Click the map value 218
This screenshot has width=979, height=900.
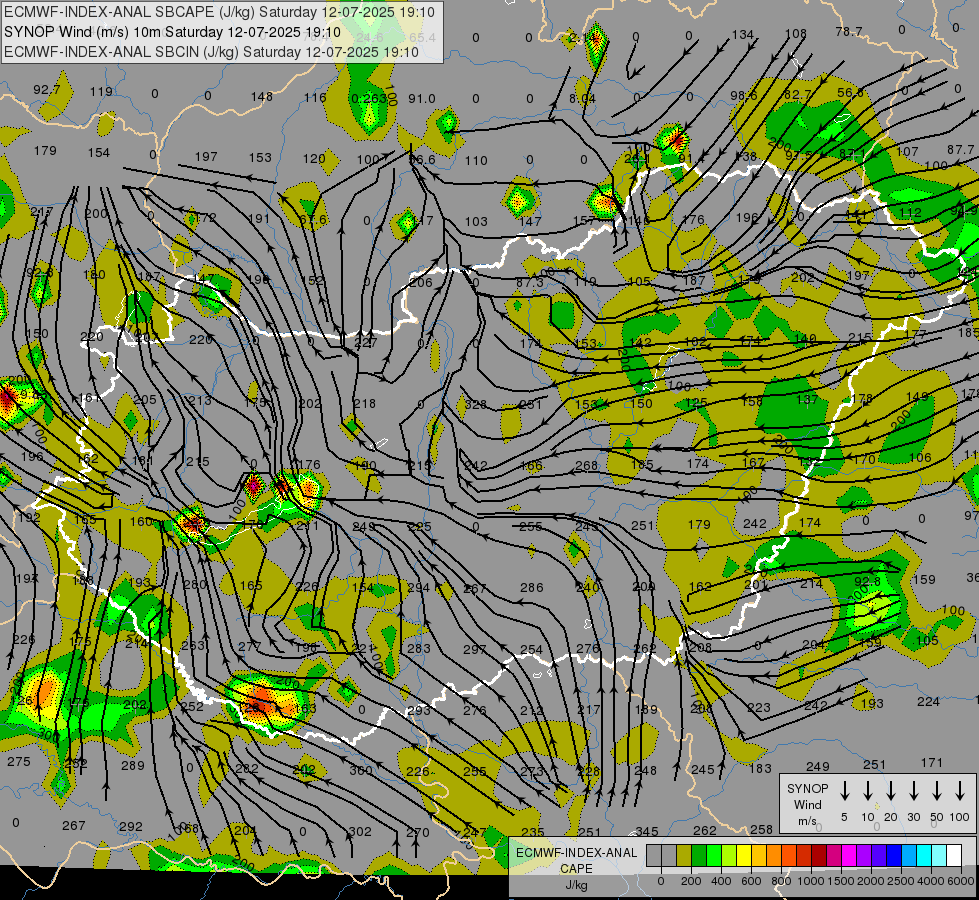[365, 403]
